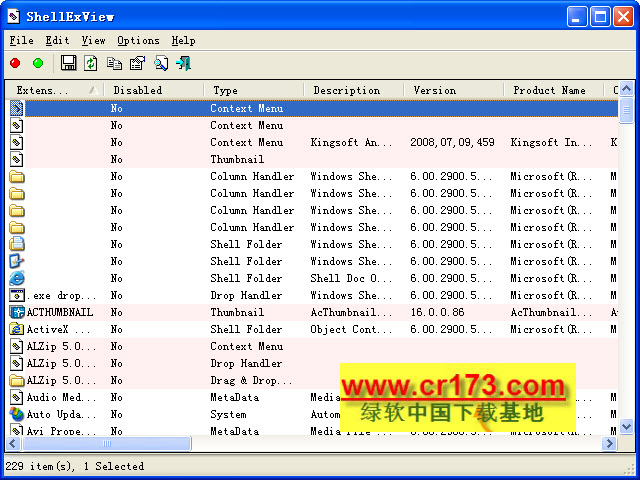Image resolution: width=640 pixels, height=480 pixels.
Task: Click the 'Drop Handler' cell in .exe drop row
Action: (246, 295)
